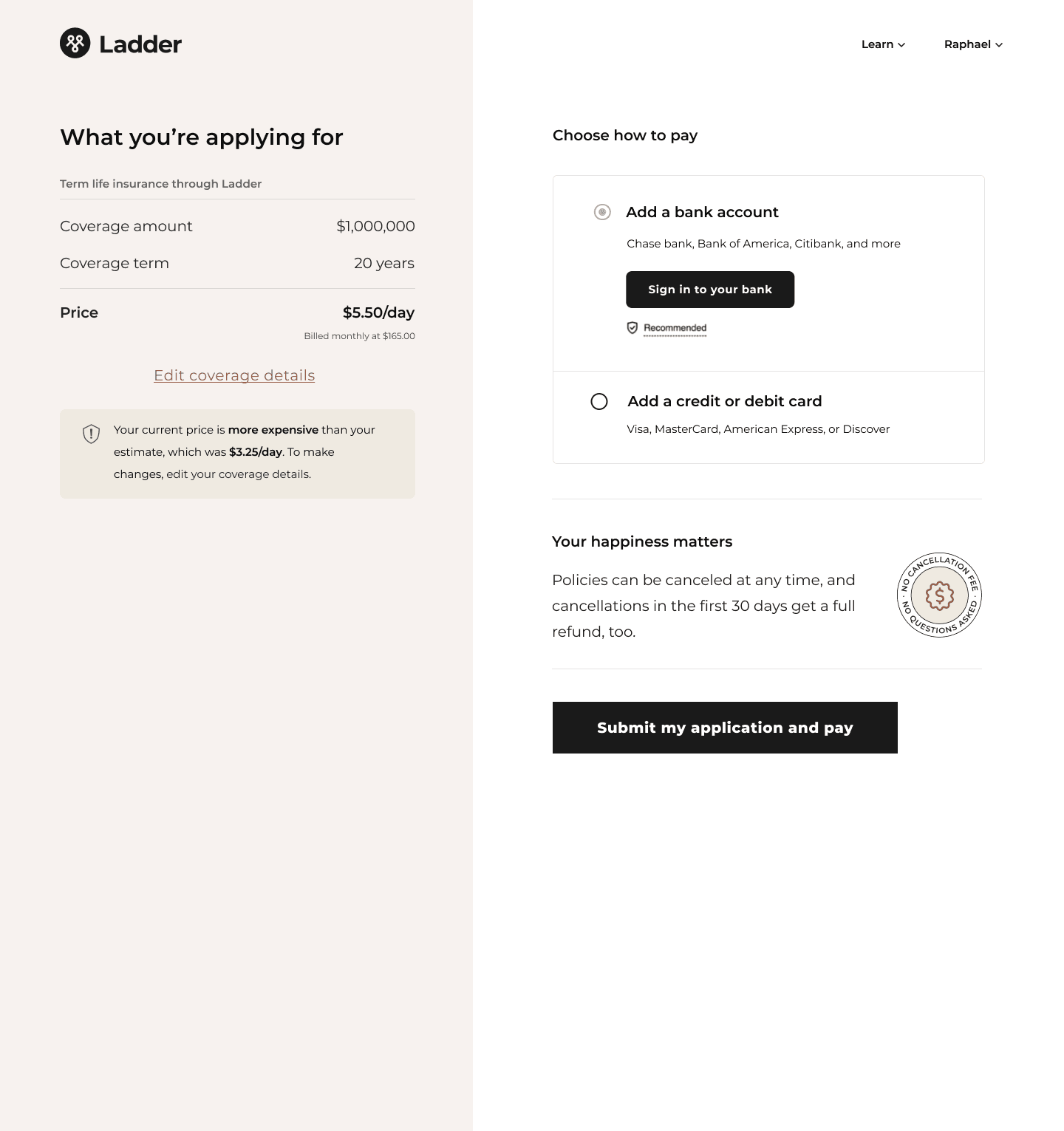This screenshot has width=1064, height=1131.
Task: Click the scissors emblem in the Ladder logo
Action: pyautogui.click(x=74, y=44)
